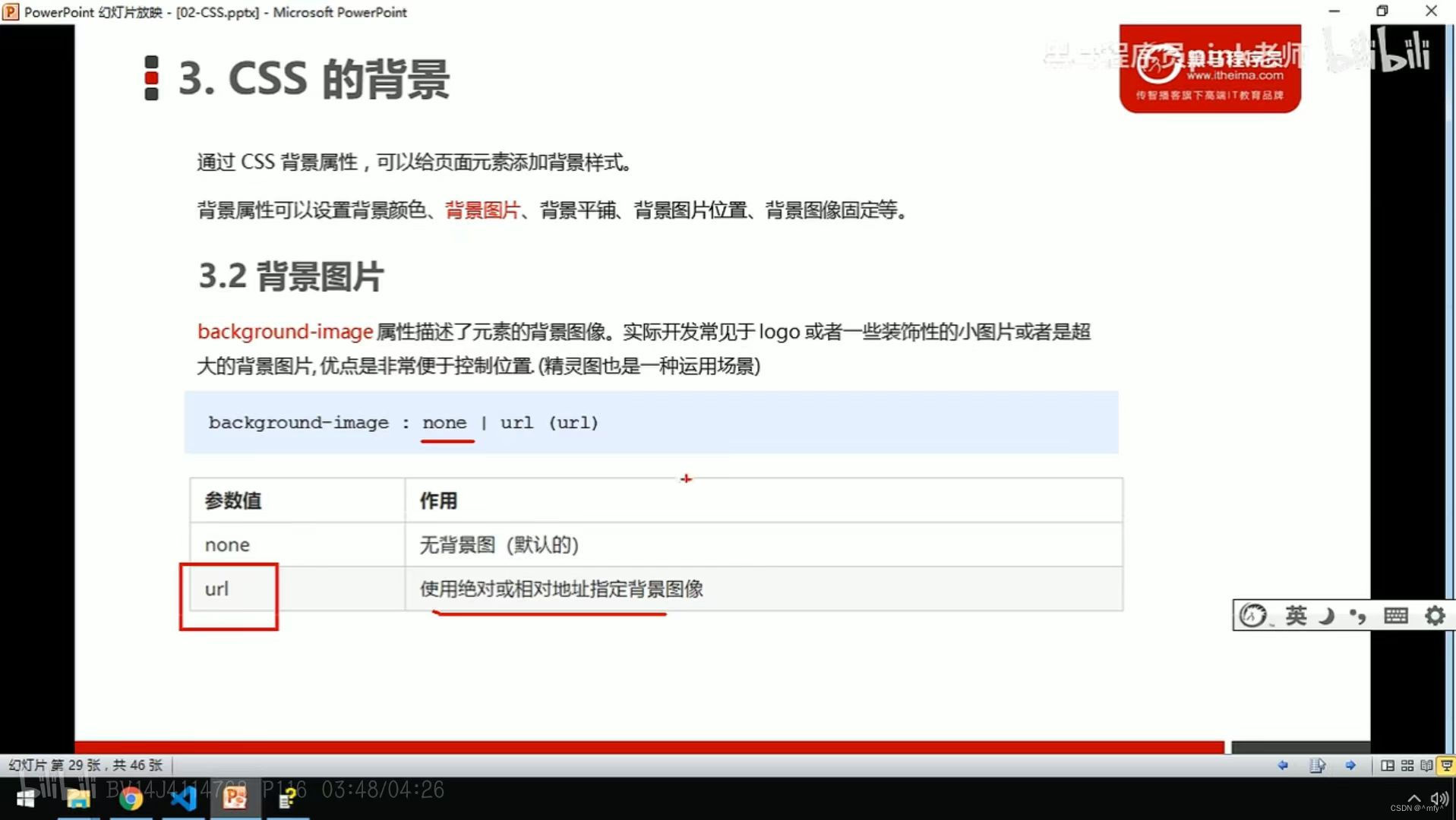Click the red 背景图片 text in description
The width and height of the screenshot is (1456, 820).
click(x=482, y=210)
